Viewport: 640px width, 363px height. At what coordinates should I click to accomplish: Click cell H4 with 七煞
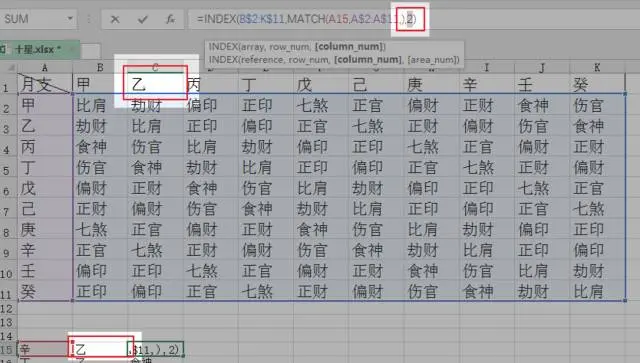(431, 147)
